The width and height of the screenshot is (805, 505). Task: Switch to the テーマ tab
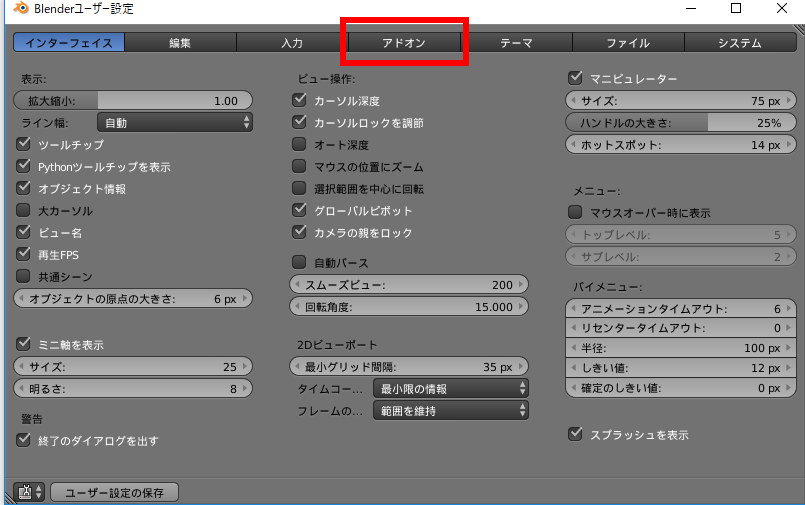tap(516, 43)
